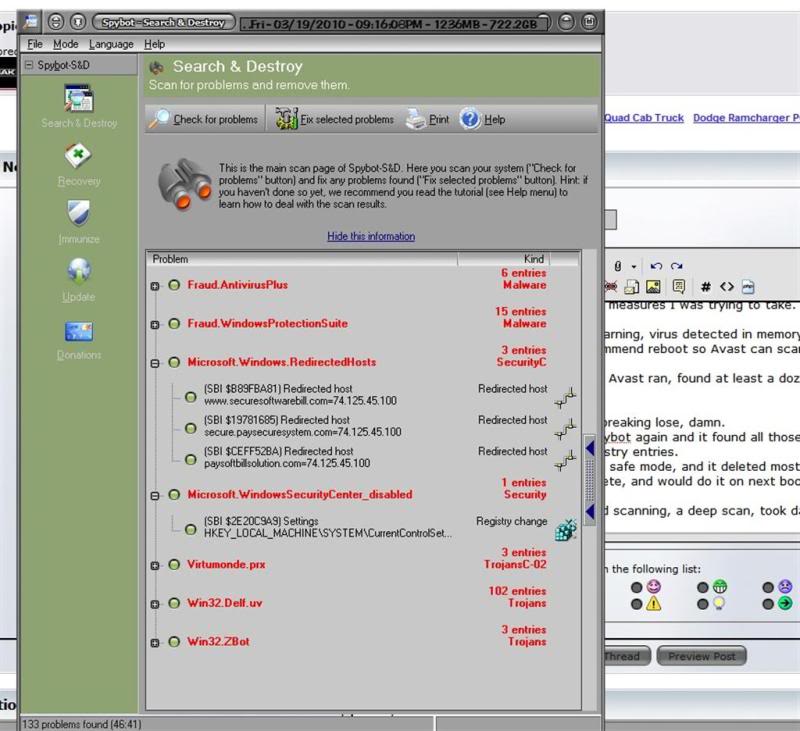Click the Fix selected problems icon

286,118
